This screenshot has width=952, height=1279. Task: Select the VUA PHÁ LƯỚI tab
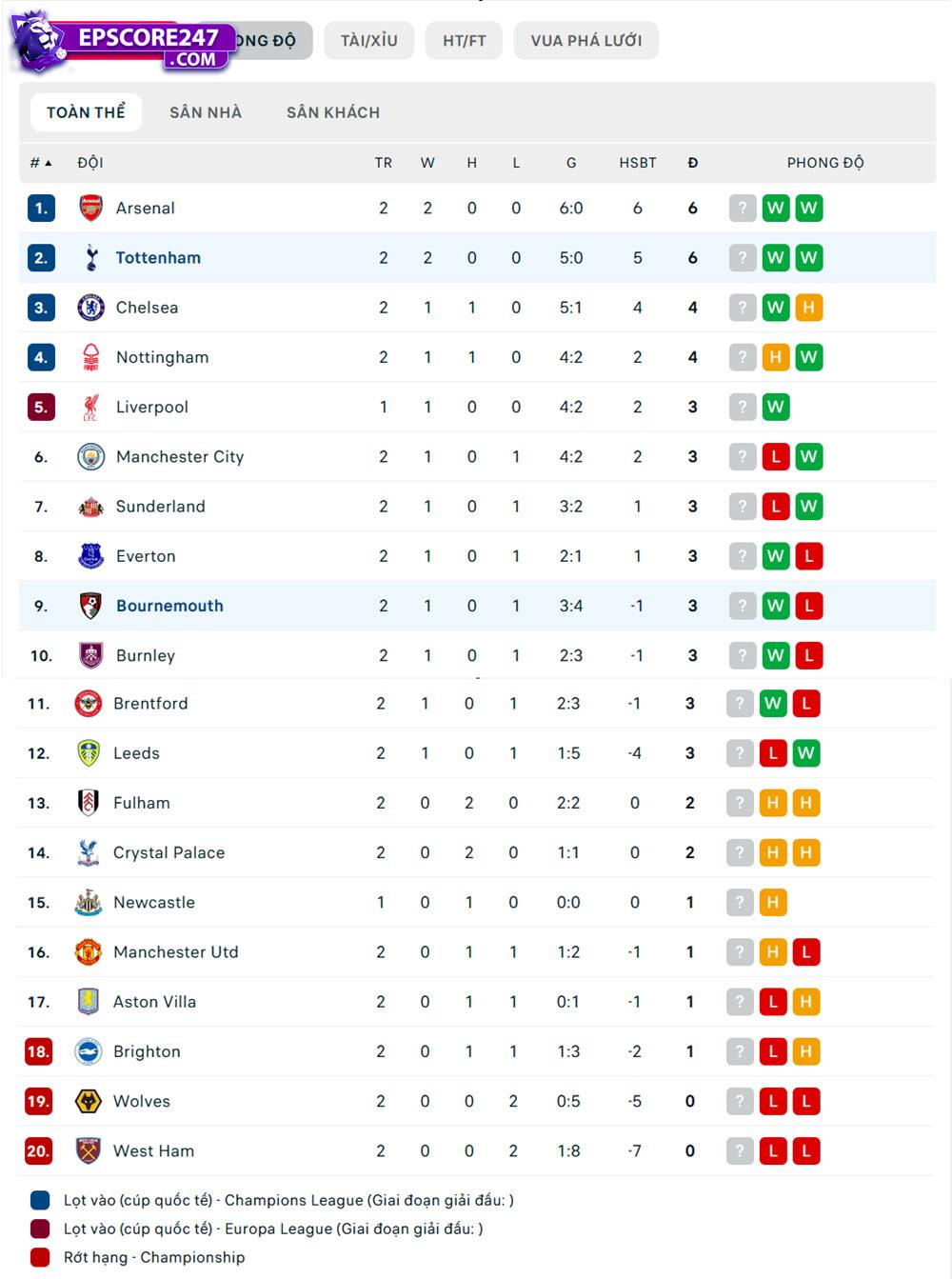tap(586, 41)
